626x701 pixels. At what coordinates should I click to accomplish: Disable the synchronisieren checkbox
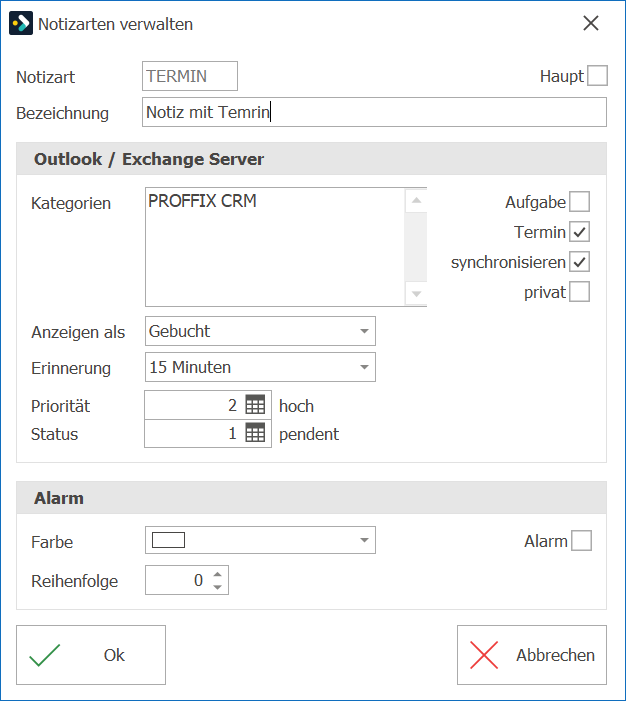(579, 262)
